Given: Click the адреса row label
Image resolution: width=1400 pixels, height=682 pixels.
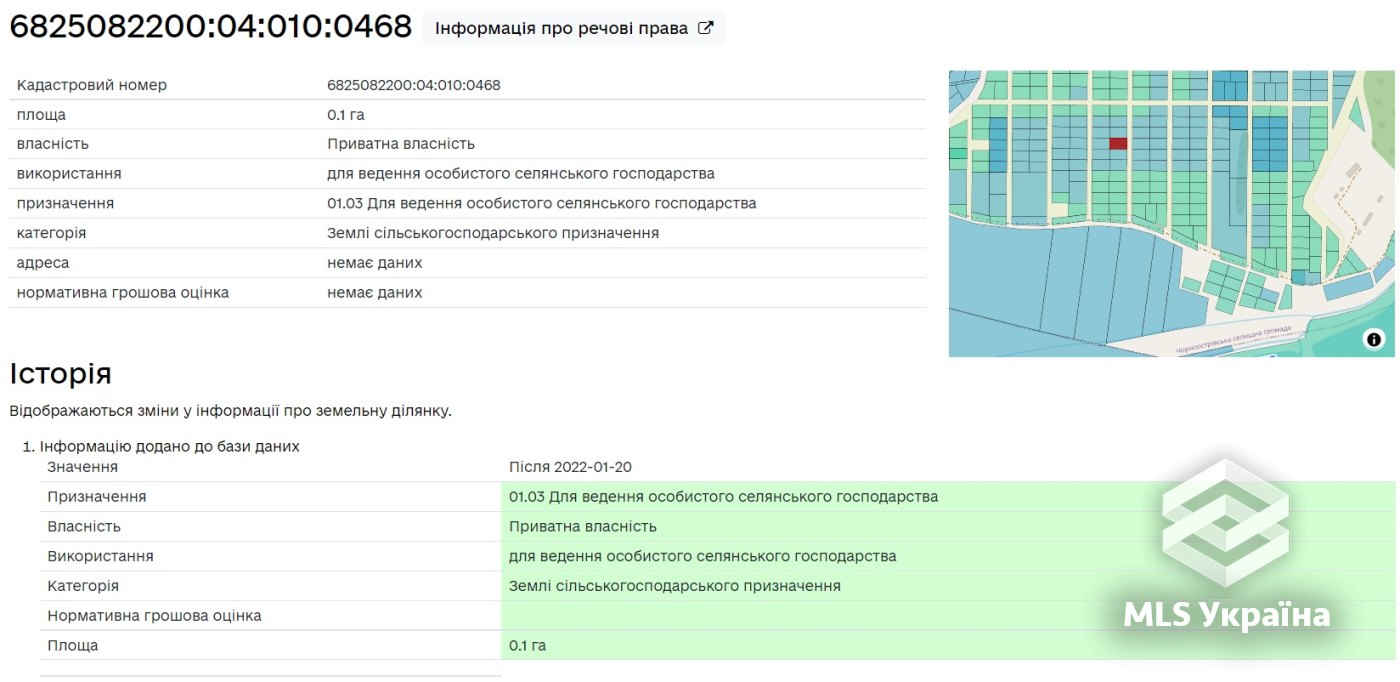Looking at the screenshot, I should [x=43, y=263].
